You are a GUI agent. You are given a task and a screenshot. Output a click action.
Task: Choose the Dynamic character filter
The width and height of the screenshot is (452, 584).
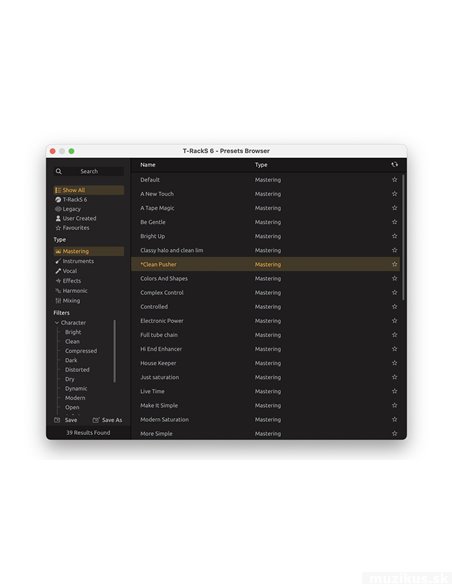tap(76, 388)
